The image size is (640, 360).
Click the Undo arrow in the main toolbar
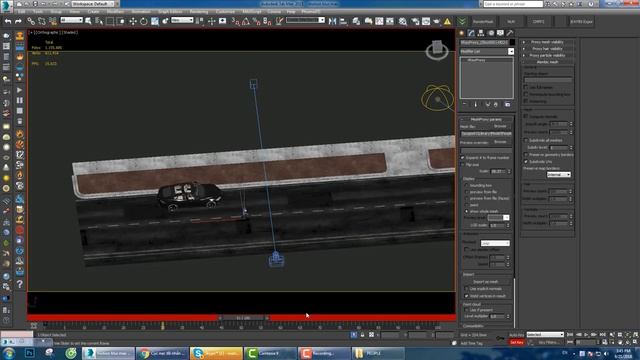point(8,21)
